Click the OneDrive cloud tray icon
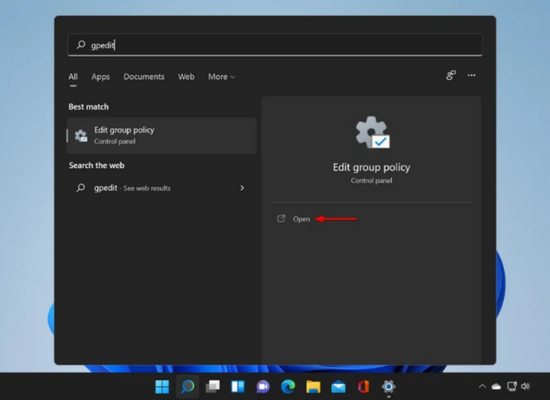 496,387
